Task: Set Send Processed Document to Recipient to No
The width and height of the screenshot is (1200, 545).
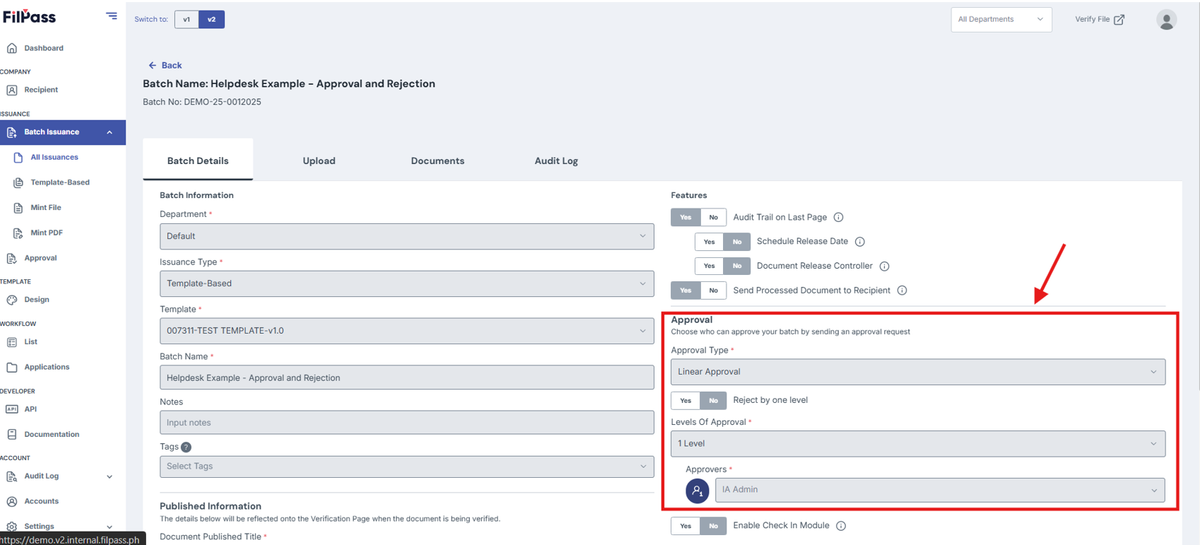Action: tap(713, 291)
